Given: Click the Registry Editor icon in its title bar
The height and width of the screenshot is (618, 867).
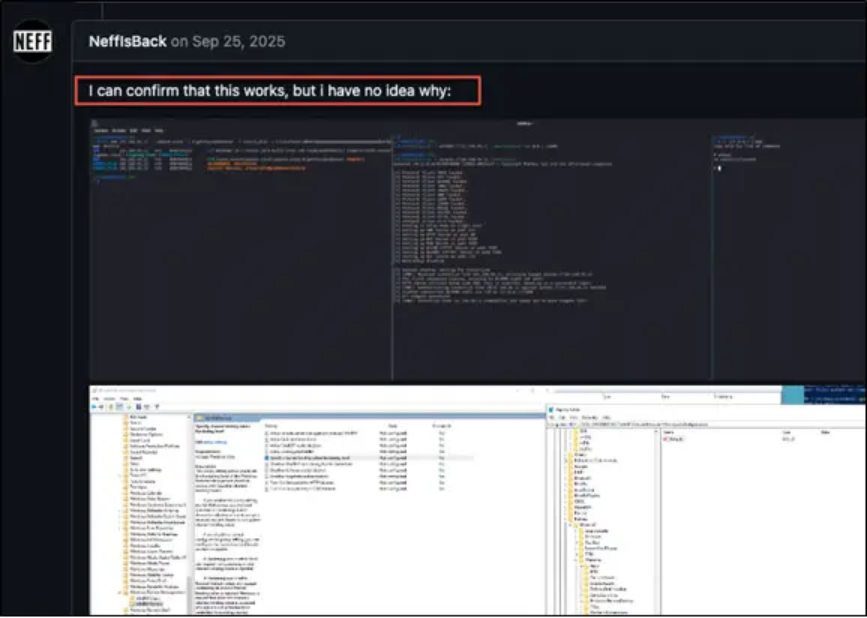Looking at the screenshot, I should tap(551, 411).
